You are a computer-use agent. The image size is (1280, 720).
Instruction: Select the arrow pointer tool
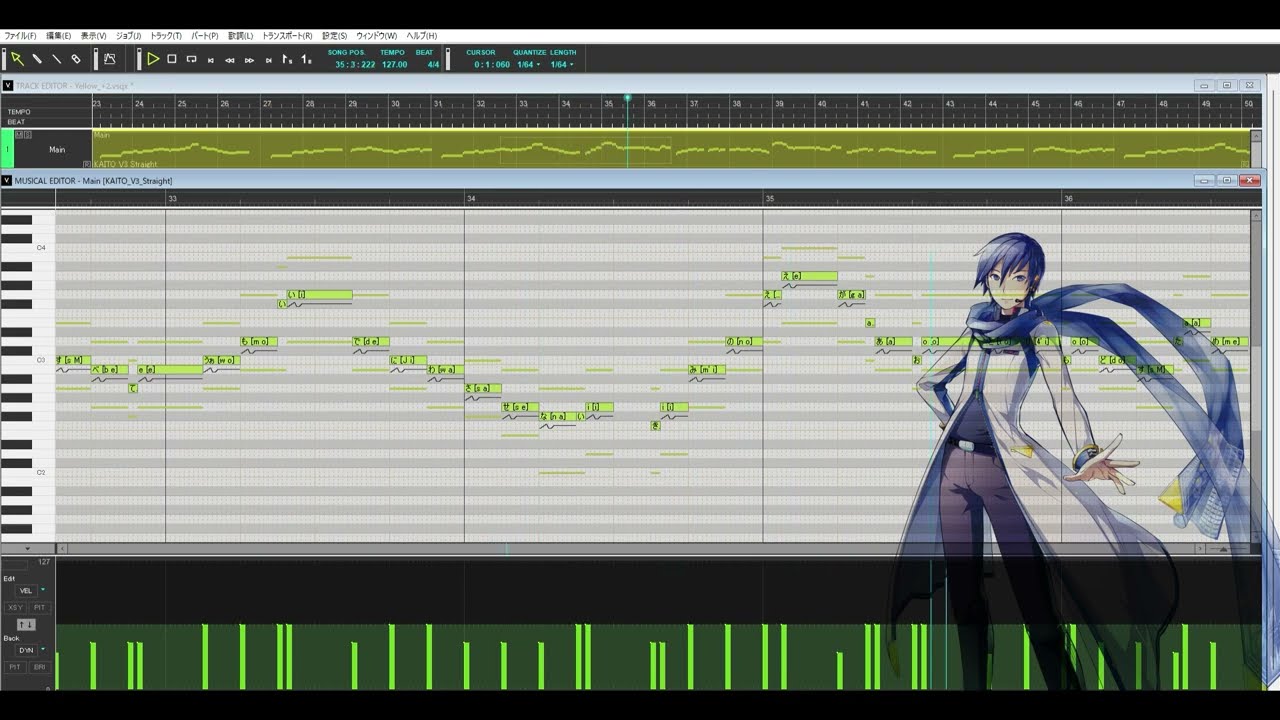(17, 59)
